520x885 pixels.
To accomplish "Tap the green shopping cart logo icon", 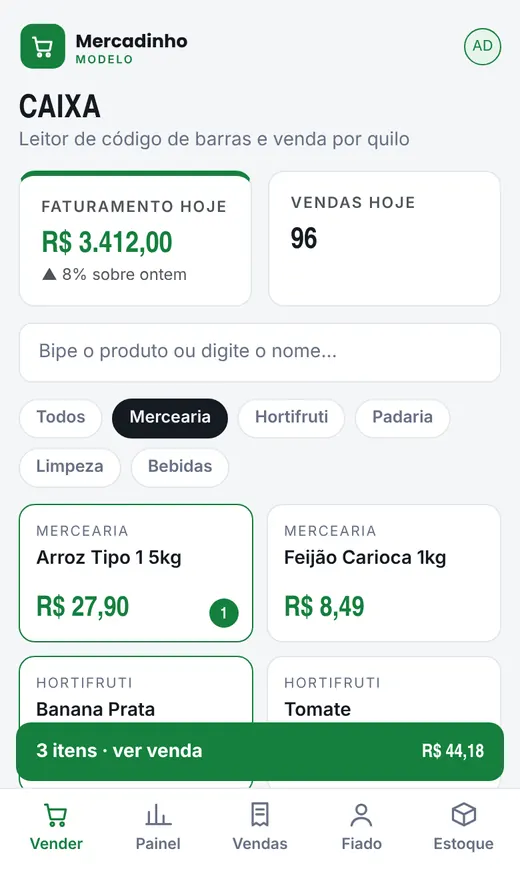I will click(43, 46).
